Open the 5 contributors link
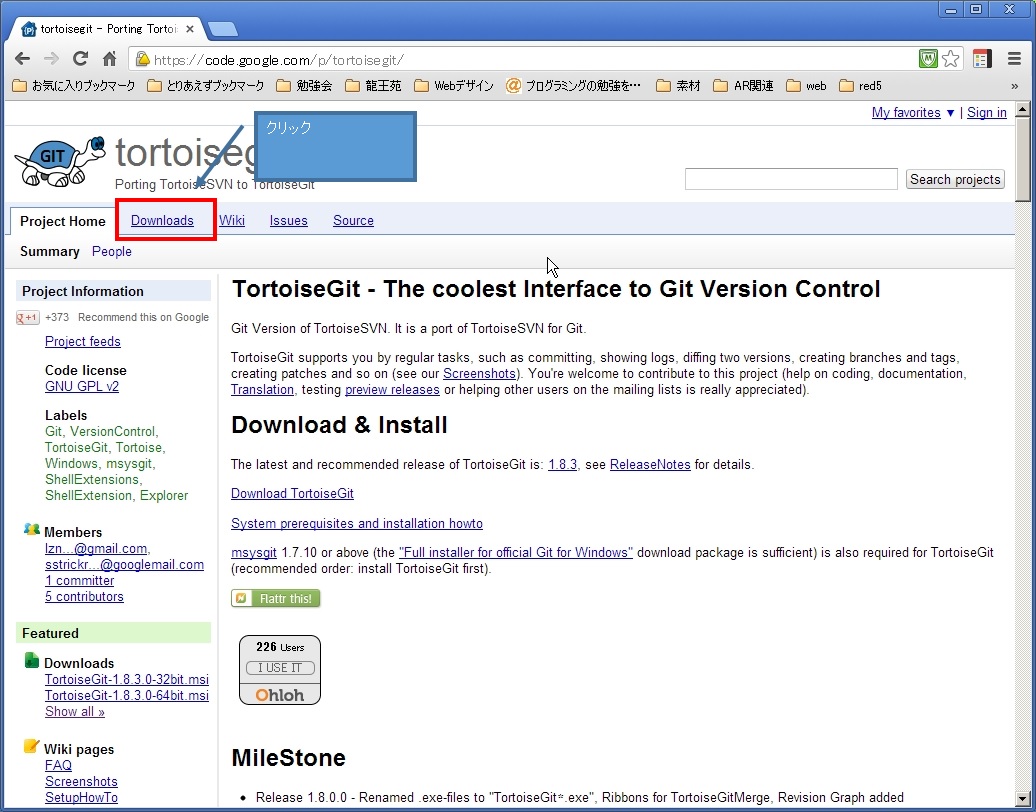Screen dimensions: 1036x812 tap(84, 597)
